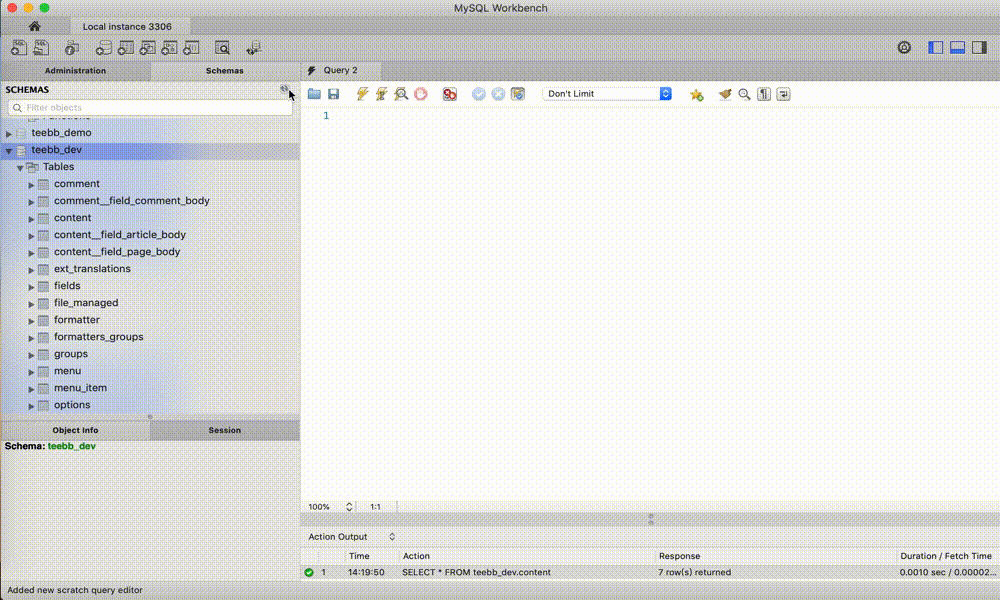Select the formatter table
The width and height of the screenshot is (1000, 600).
(77, 319)
